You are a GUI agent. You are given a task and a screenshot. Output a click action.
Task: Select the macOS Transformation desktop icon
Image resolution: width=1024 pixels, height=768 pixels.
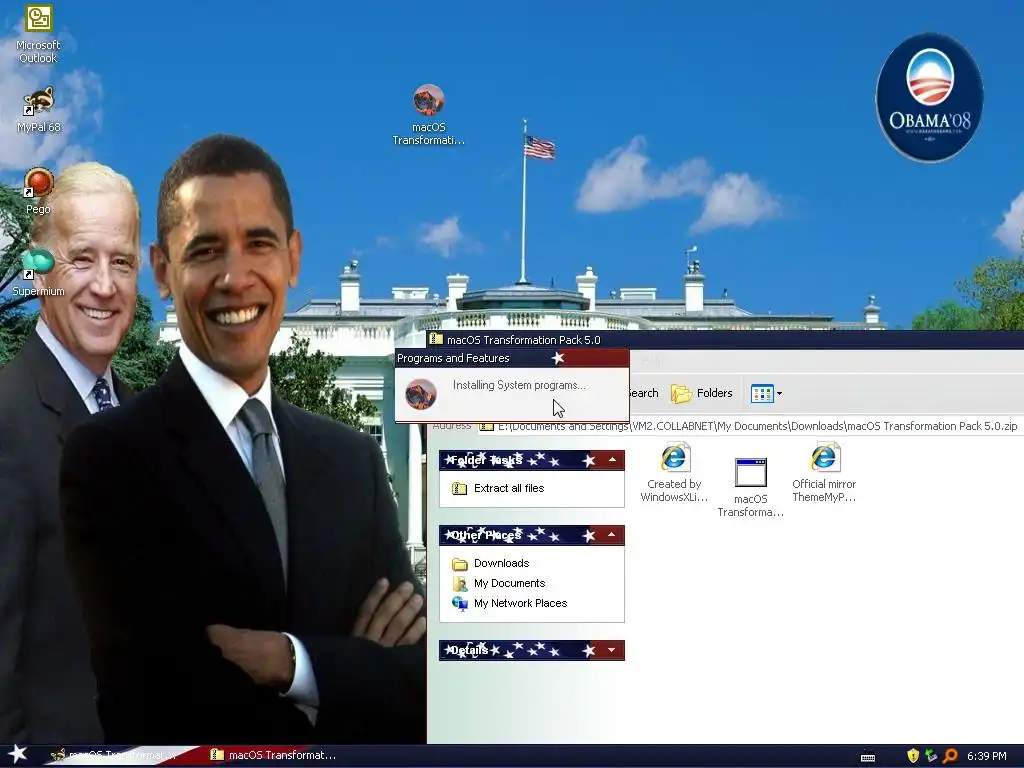428,115
